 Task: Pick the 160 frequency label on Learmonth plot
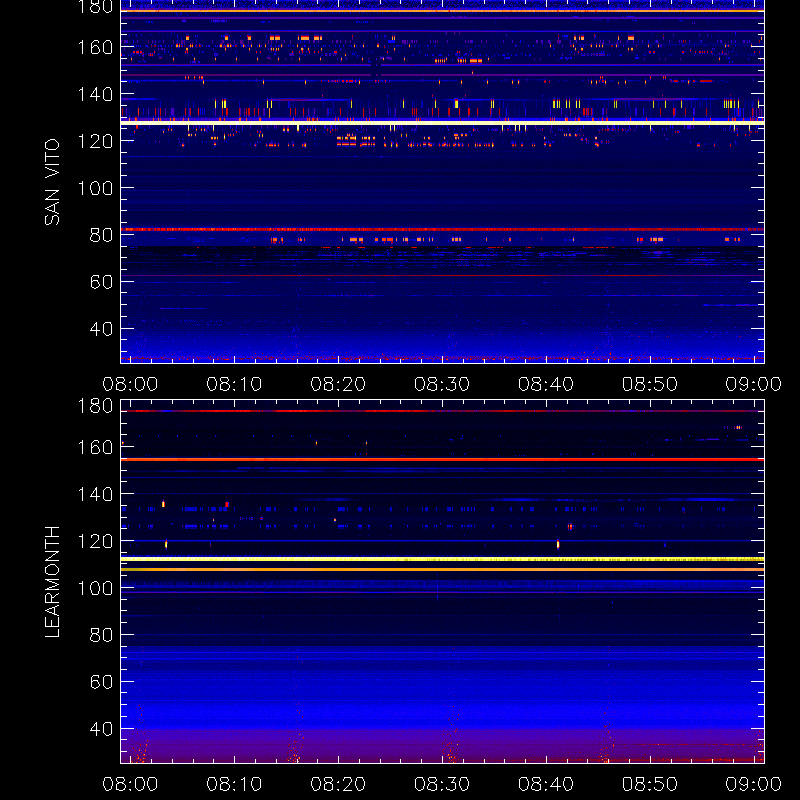(95, 447)
